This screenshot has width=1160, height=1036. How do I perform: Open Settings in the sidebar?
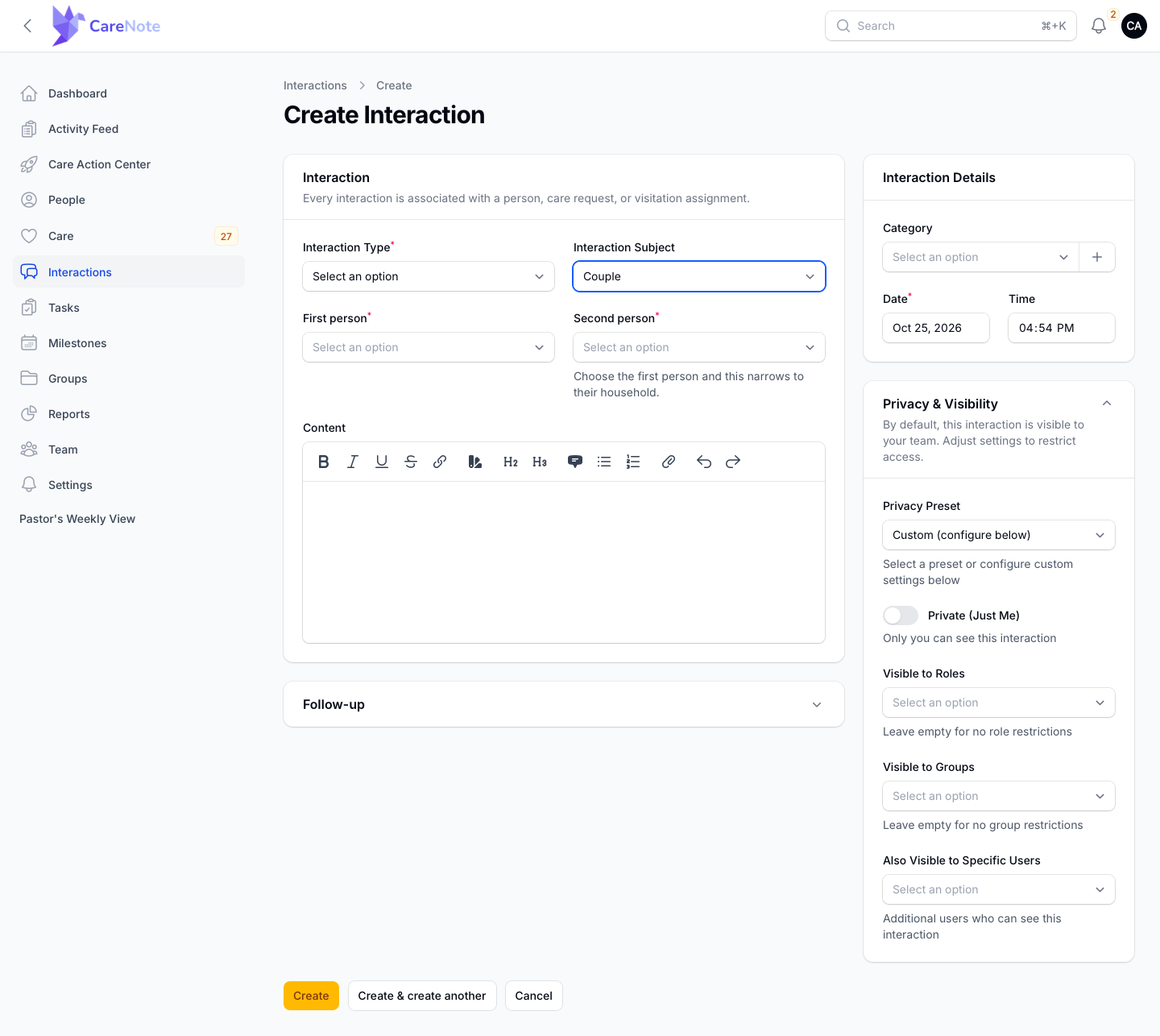pyautogui.click(x=129, y=485)
